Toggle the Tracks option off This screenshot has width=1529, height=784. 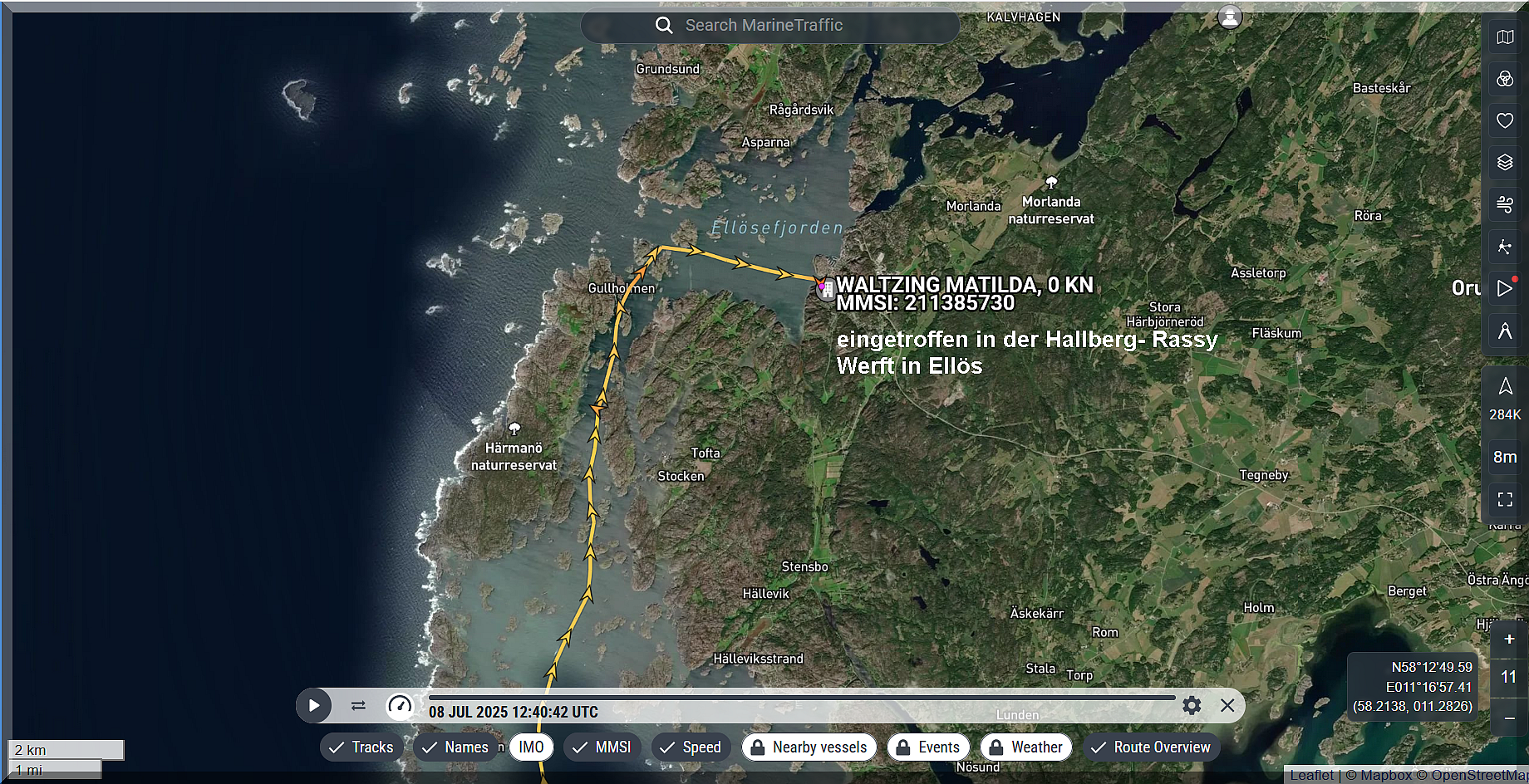[361, 747]
